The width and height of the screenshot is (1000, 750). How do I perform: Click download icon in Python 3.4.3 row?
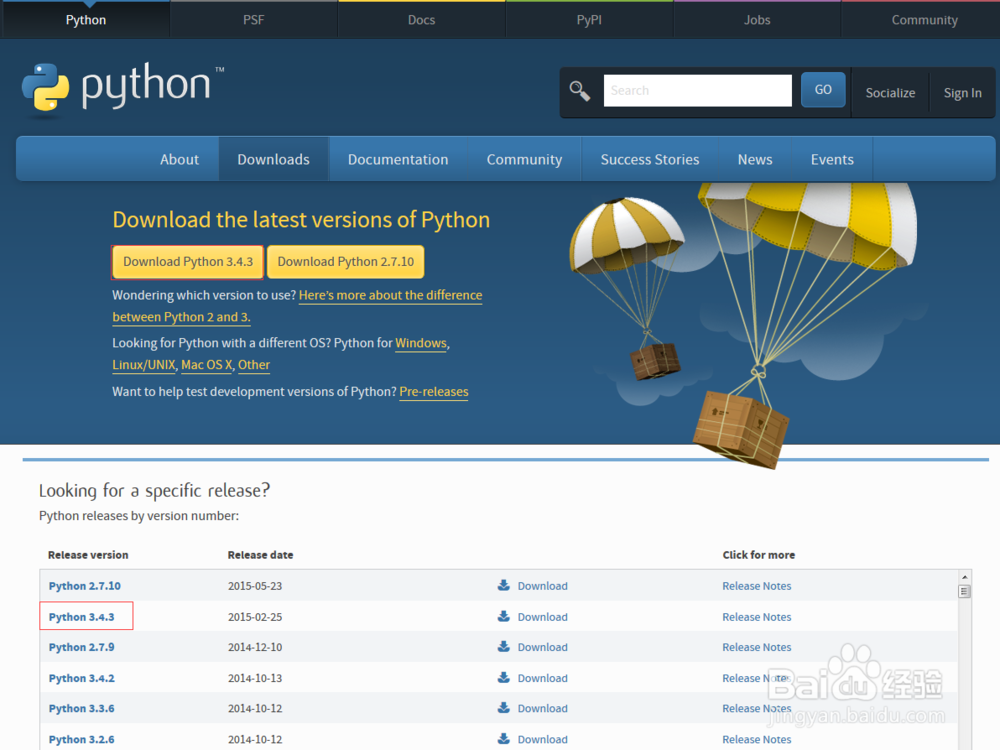[503, 616]
